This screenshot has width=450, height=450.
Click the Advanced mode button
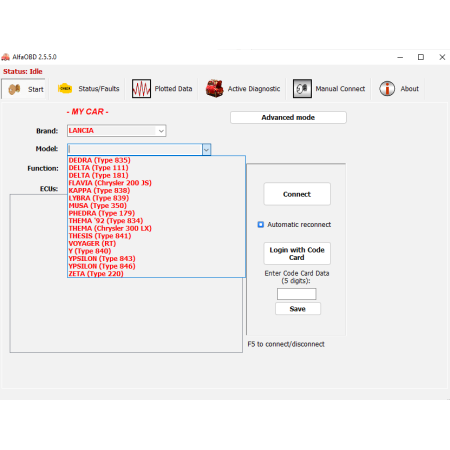click(288, 117)
